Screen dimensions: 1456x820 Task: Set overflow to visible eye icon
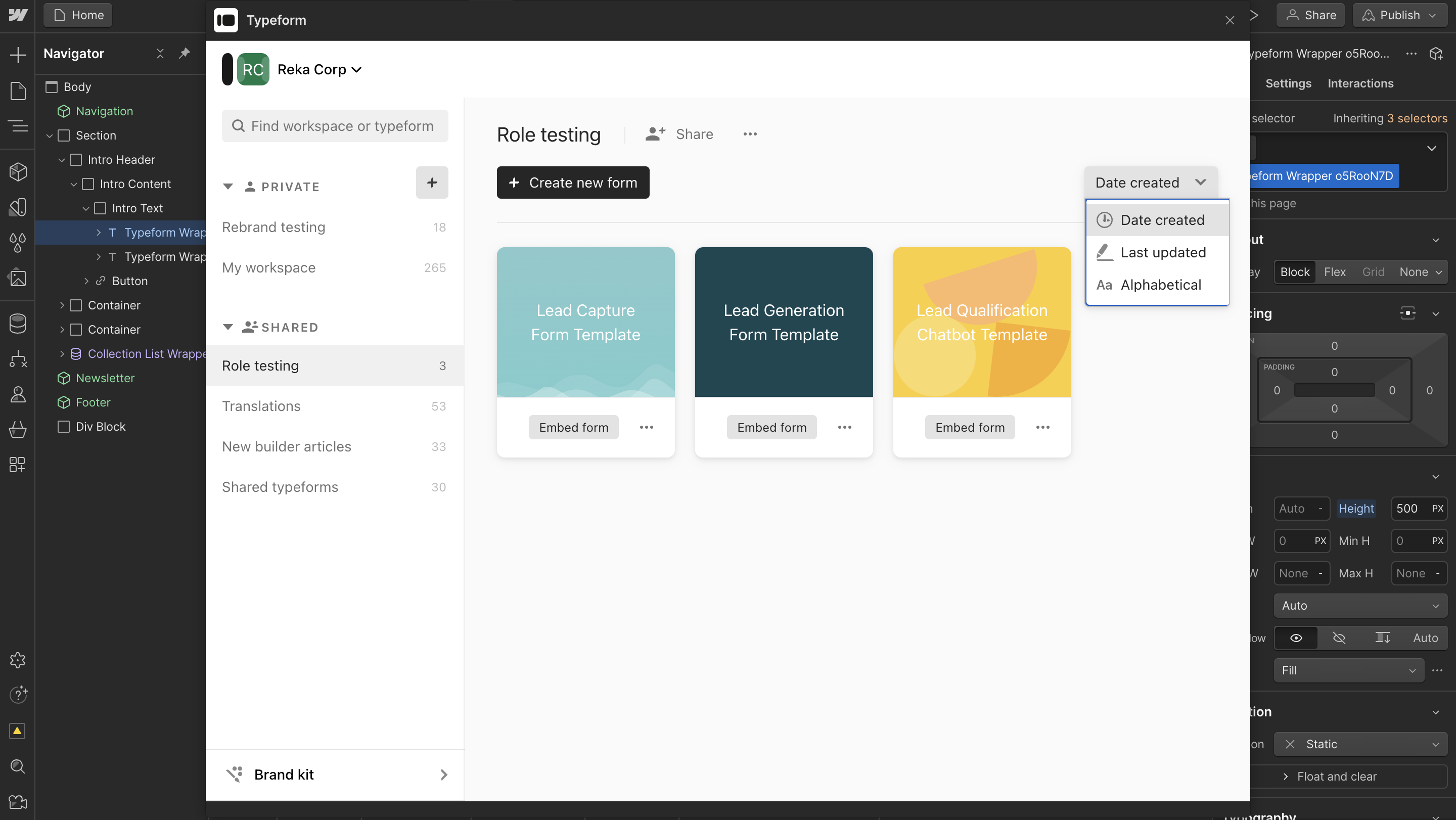click(1296, 637)
